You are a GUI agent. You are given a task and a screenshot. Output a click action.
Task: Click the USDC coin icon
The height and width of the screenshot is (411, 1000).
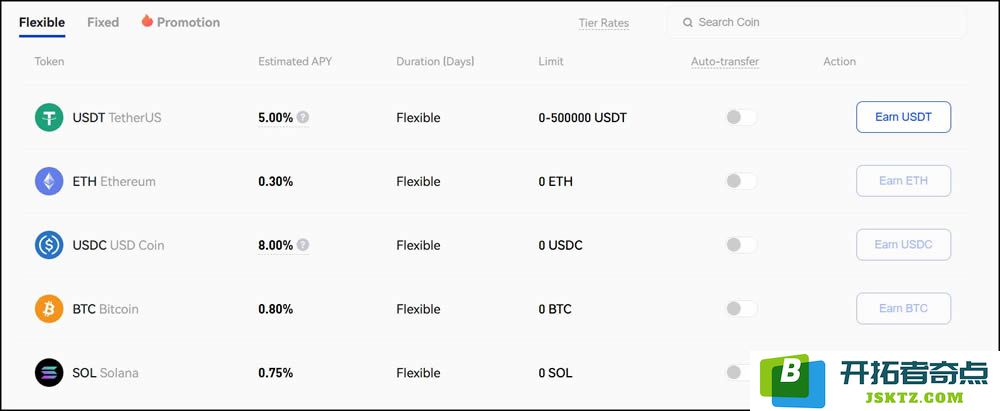[49, 245]
